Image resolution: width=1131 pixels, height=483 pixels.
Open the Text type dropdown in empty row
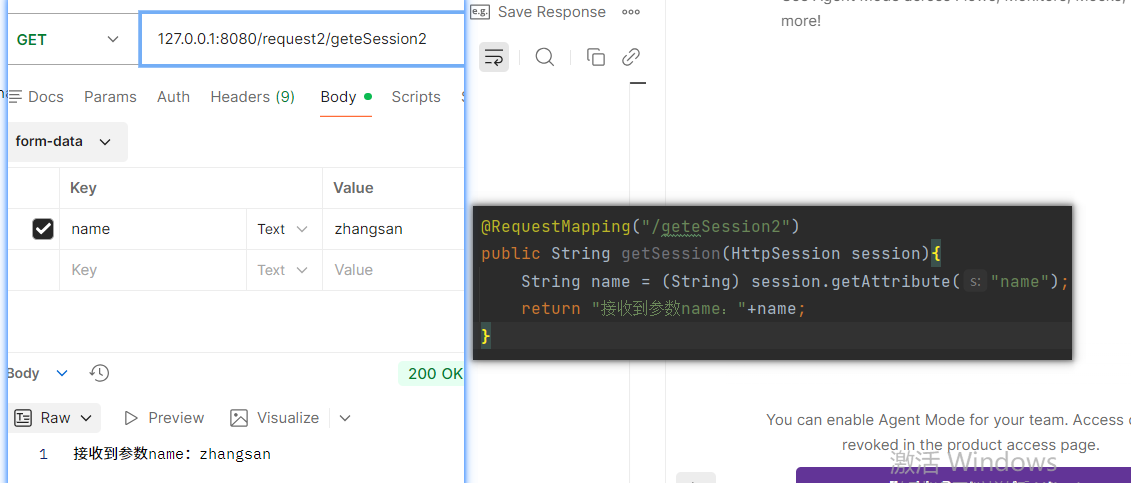pos(283,270)
